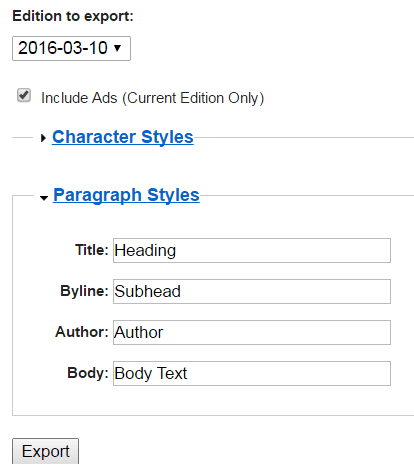Expand Character Styles using its triangle arrow
Screen dimensions: 414x464
pyautogui.click(x=43, y=138)
